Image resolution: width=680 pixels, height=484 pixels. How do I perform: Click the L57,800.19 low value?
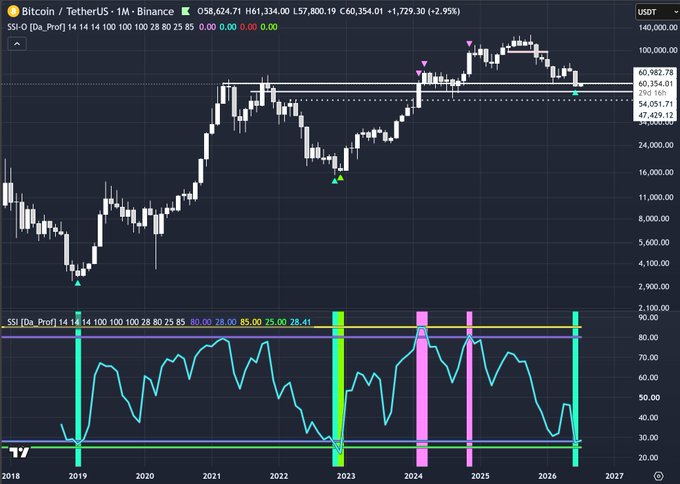point(314,11)
